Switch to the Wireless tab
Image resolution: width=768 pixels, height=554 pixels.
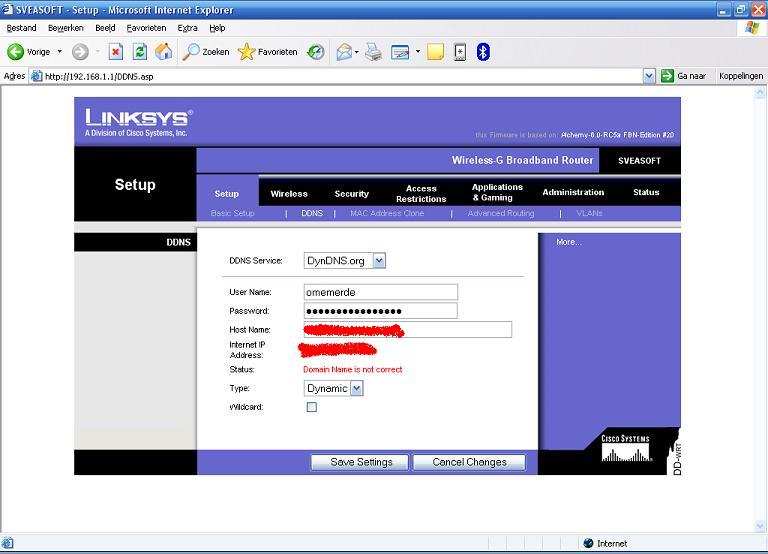coord(289,193)
